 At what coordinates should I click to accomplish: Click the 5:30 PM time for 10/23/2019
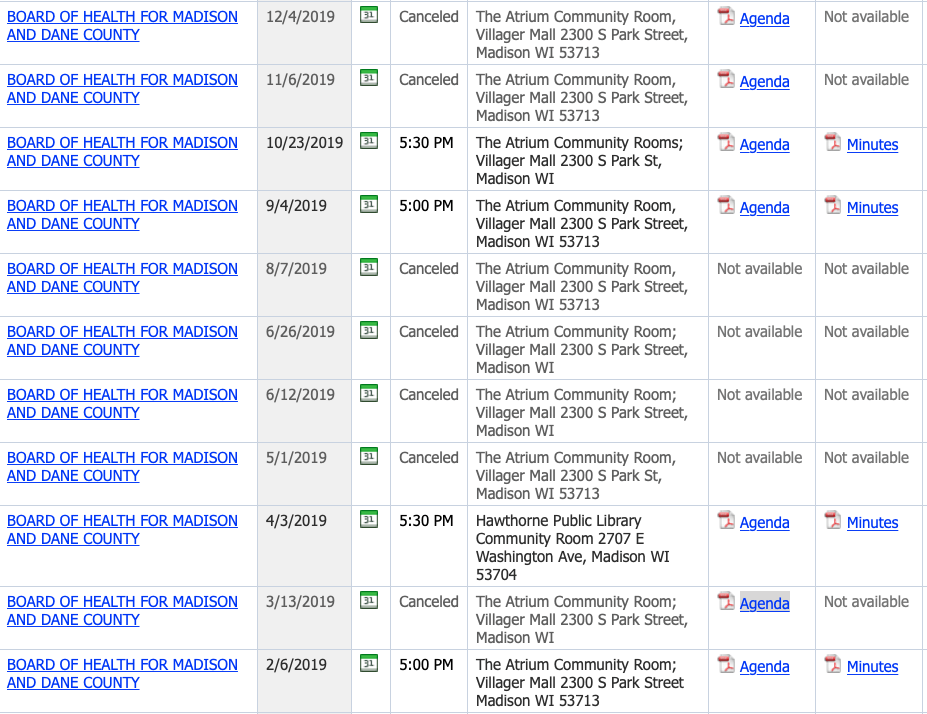[426, 143]
